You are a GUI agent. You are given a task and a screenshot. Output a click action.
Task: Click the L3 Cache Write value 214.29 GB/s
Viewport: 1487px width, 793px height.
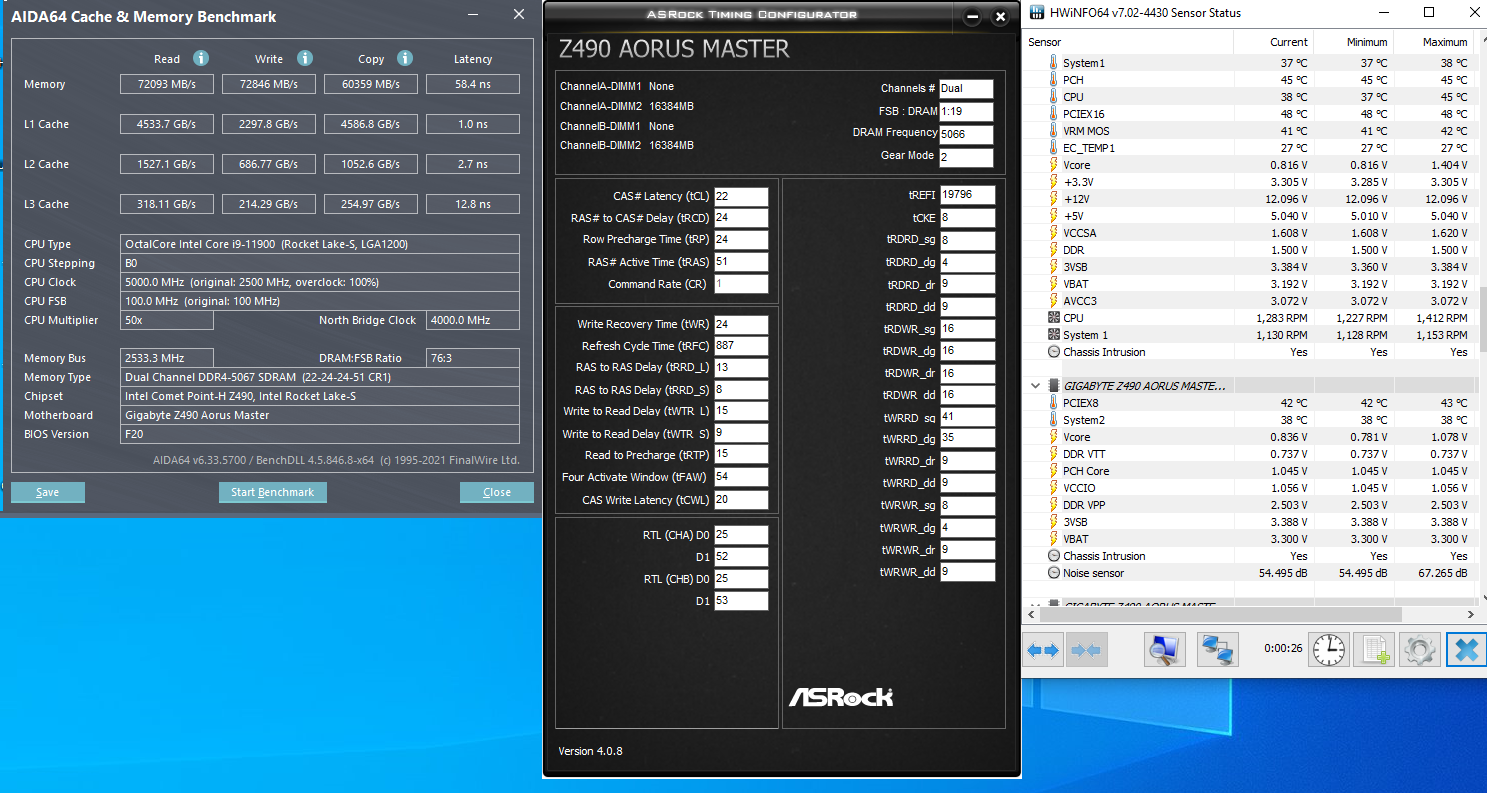click(x=269, y=204)
